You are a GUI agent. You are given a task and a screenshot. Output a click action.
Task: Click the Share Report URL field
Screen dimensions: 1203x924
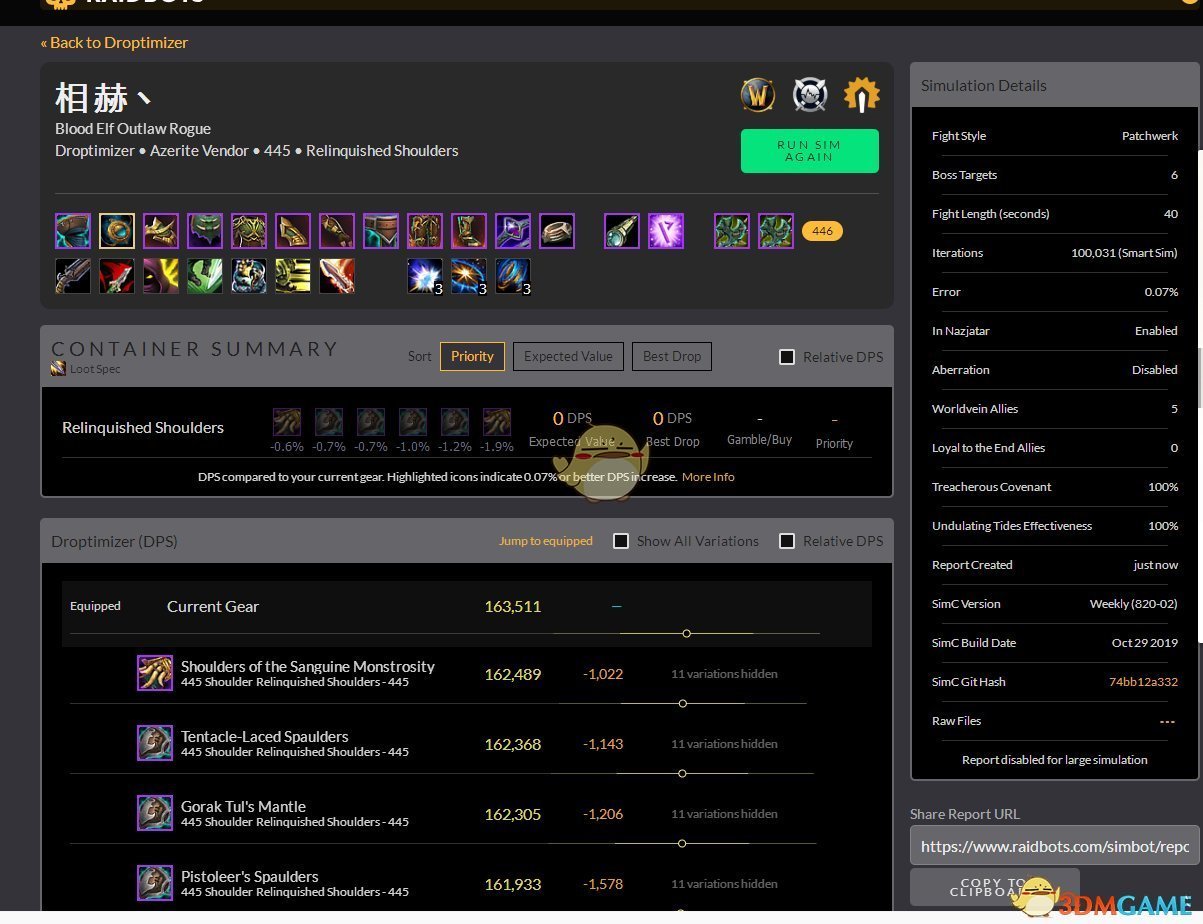click(x=1054, y=846)
